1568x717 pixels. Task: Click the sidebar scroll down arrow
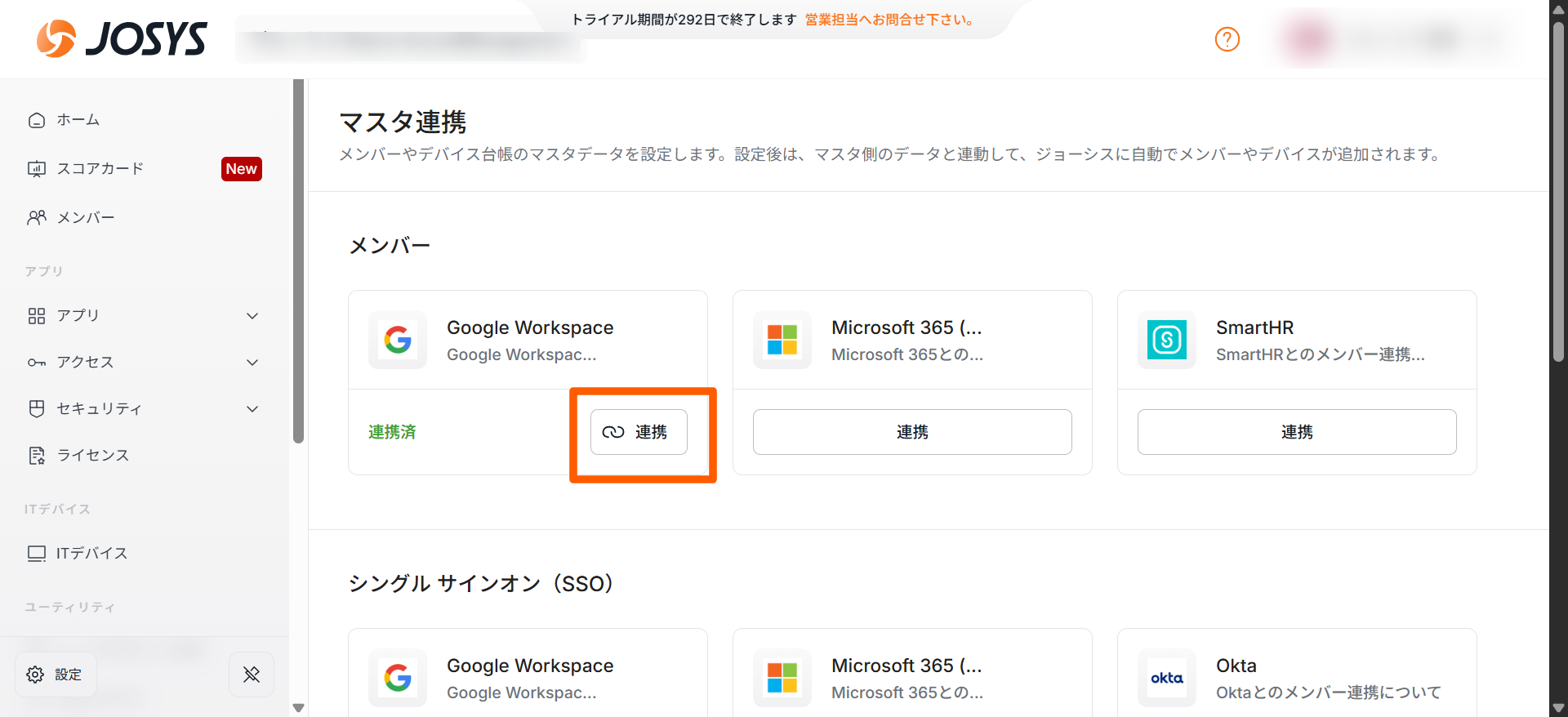[299, 707]
